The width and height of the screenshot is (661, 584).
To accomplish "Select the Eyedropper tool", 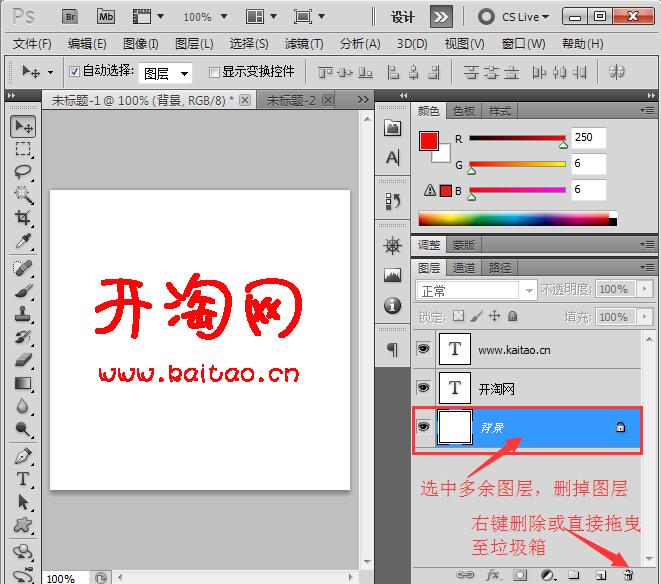I will point(23,241).
